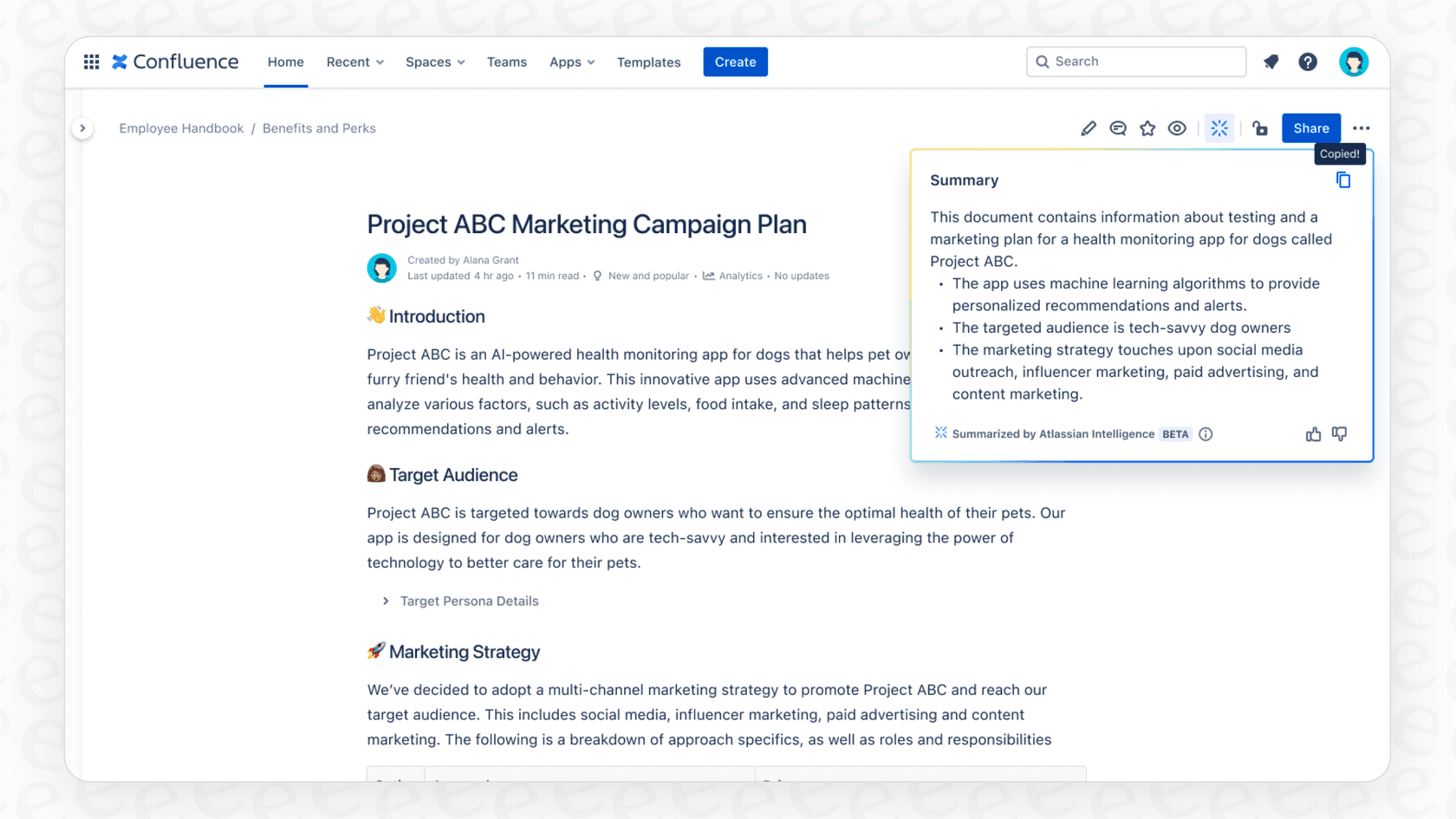Open the help question mark icon

pos(1308,62)
